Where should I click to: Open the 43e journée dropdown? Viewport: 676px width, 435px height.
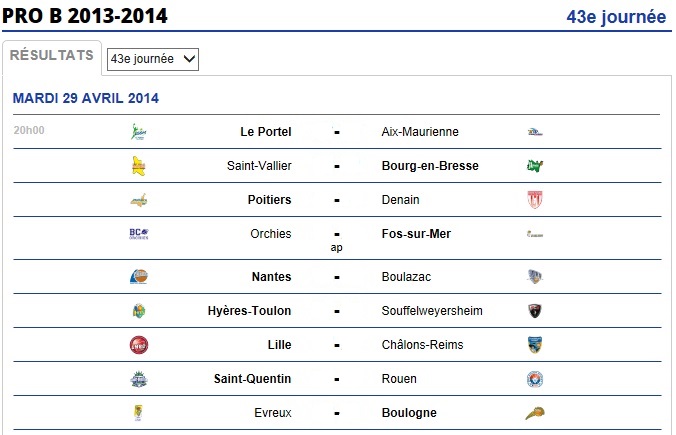pyautogui.click(x=153, y=59)
